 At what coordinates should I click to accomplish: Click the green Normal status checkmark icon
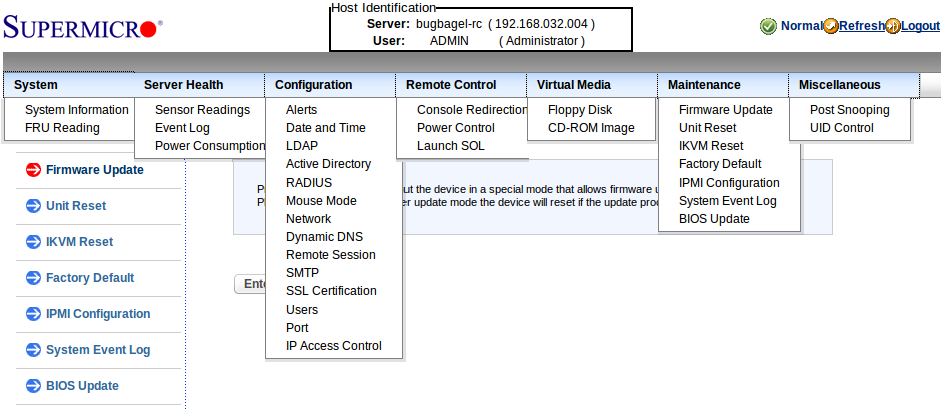[768, 26]
